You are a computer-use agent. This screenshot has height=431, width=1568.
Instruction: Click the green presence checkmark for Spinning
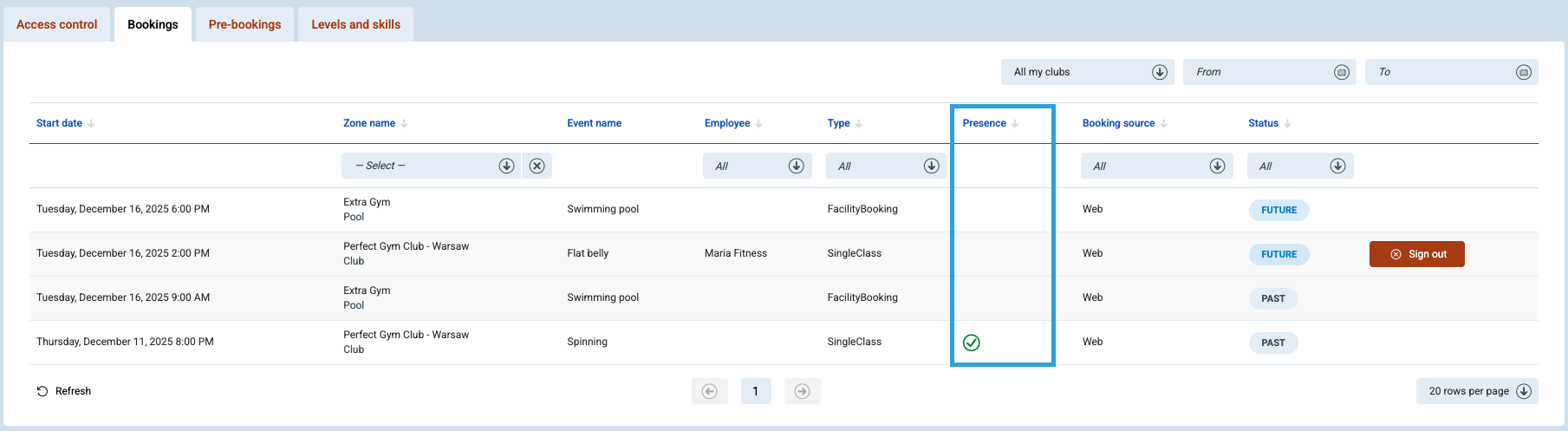pyautogui.click(x=972, y=343)
